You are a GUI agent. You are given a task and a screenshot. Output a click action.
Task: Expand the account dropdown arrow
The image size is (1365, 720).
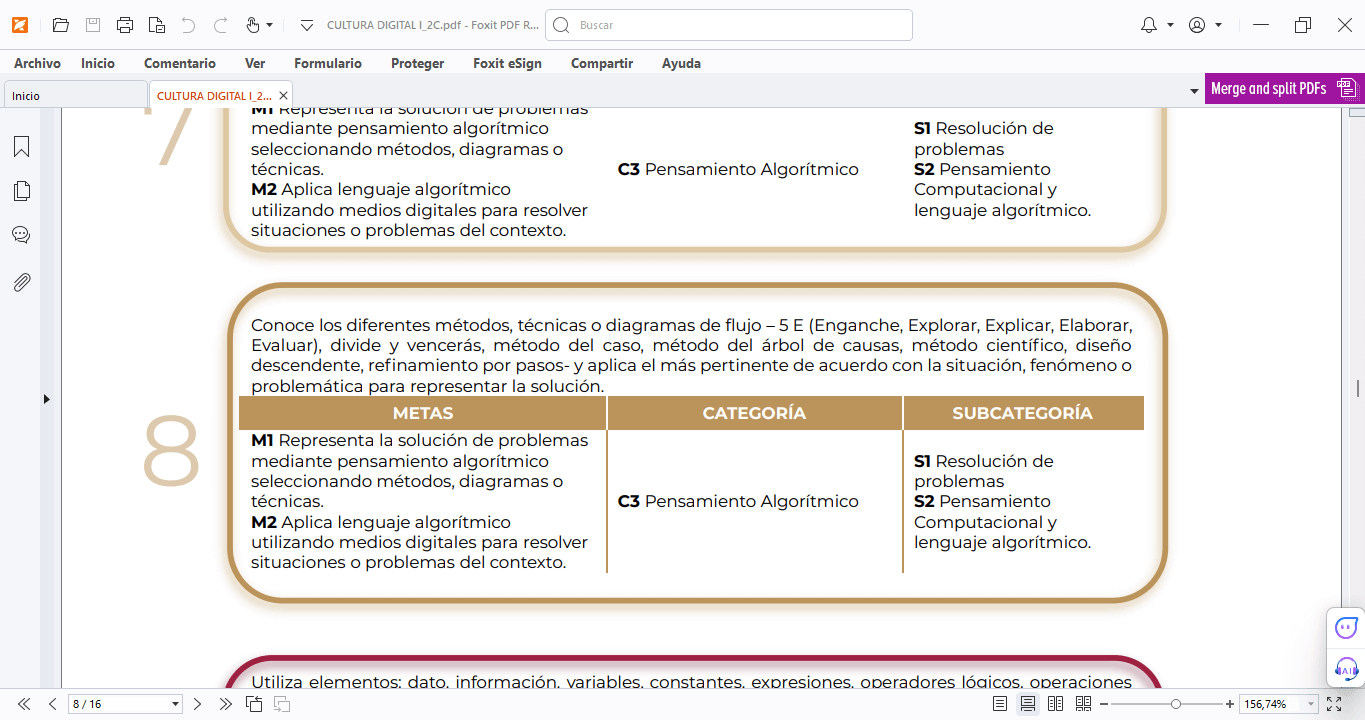[x=1218, y=25]
